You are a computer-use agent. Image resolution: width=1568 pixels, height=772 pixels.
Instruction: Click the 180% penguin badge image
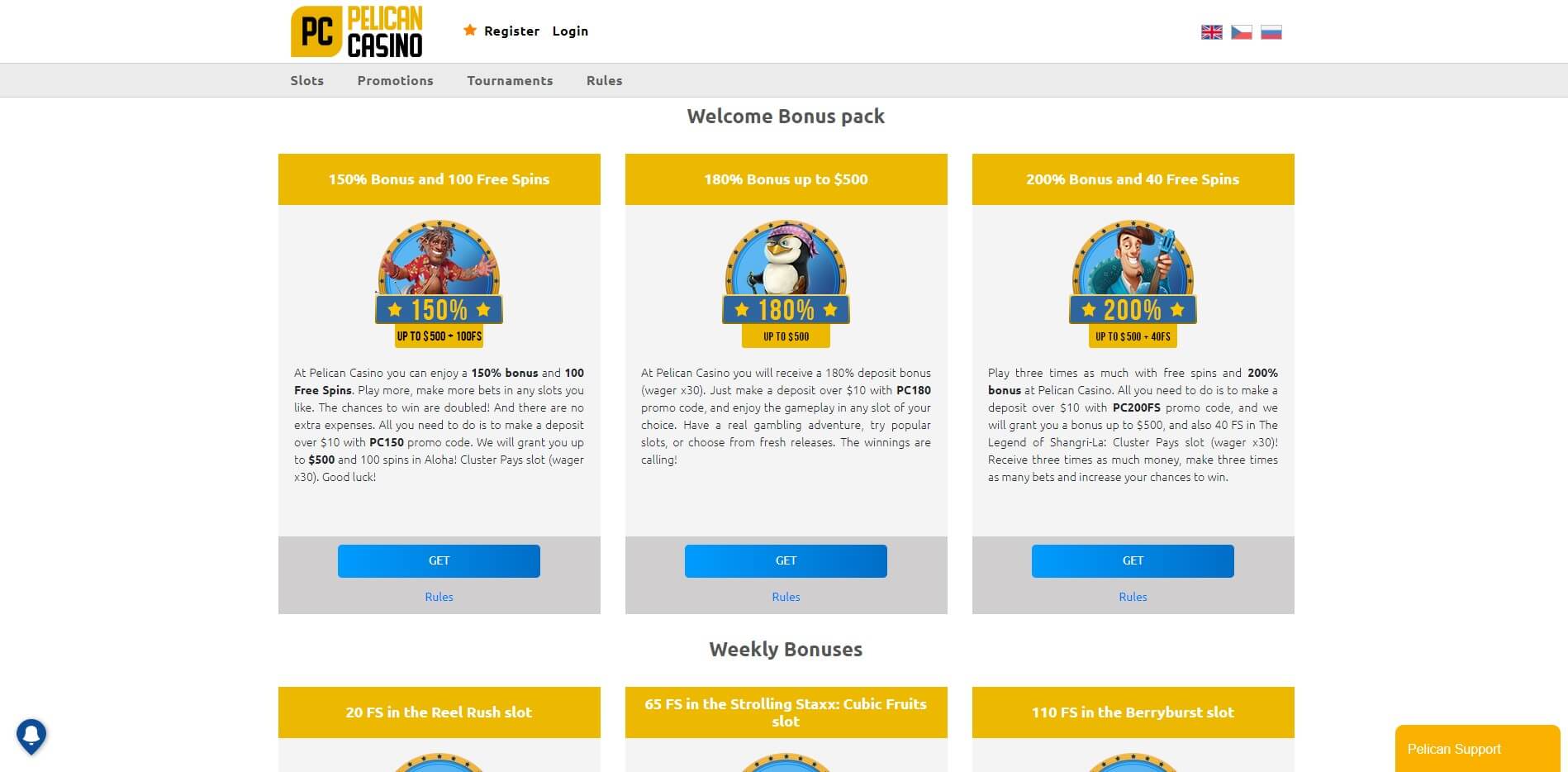pos(786,284)
